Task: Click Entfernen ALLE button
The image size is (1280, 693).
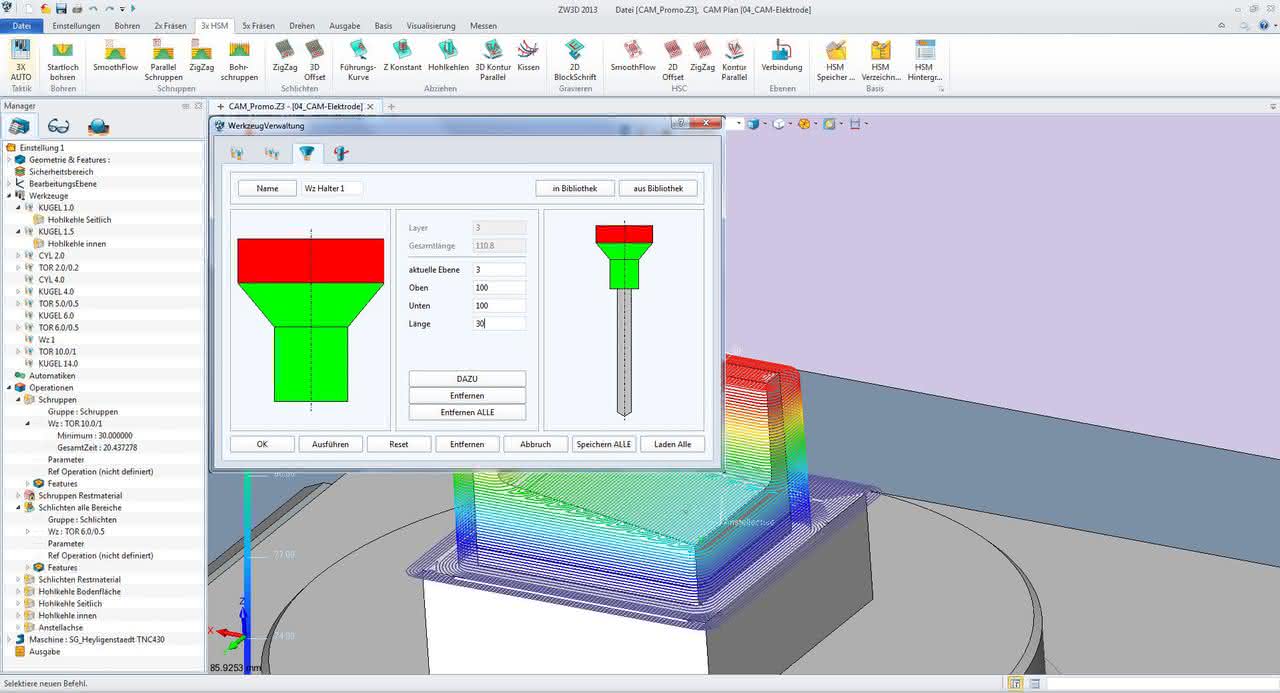Action: coord(467,412)
